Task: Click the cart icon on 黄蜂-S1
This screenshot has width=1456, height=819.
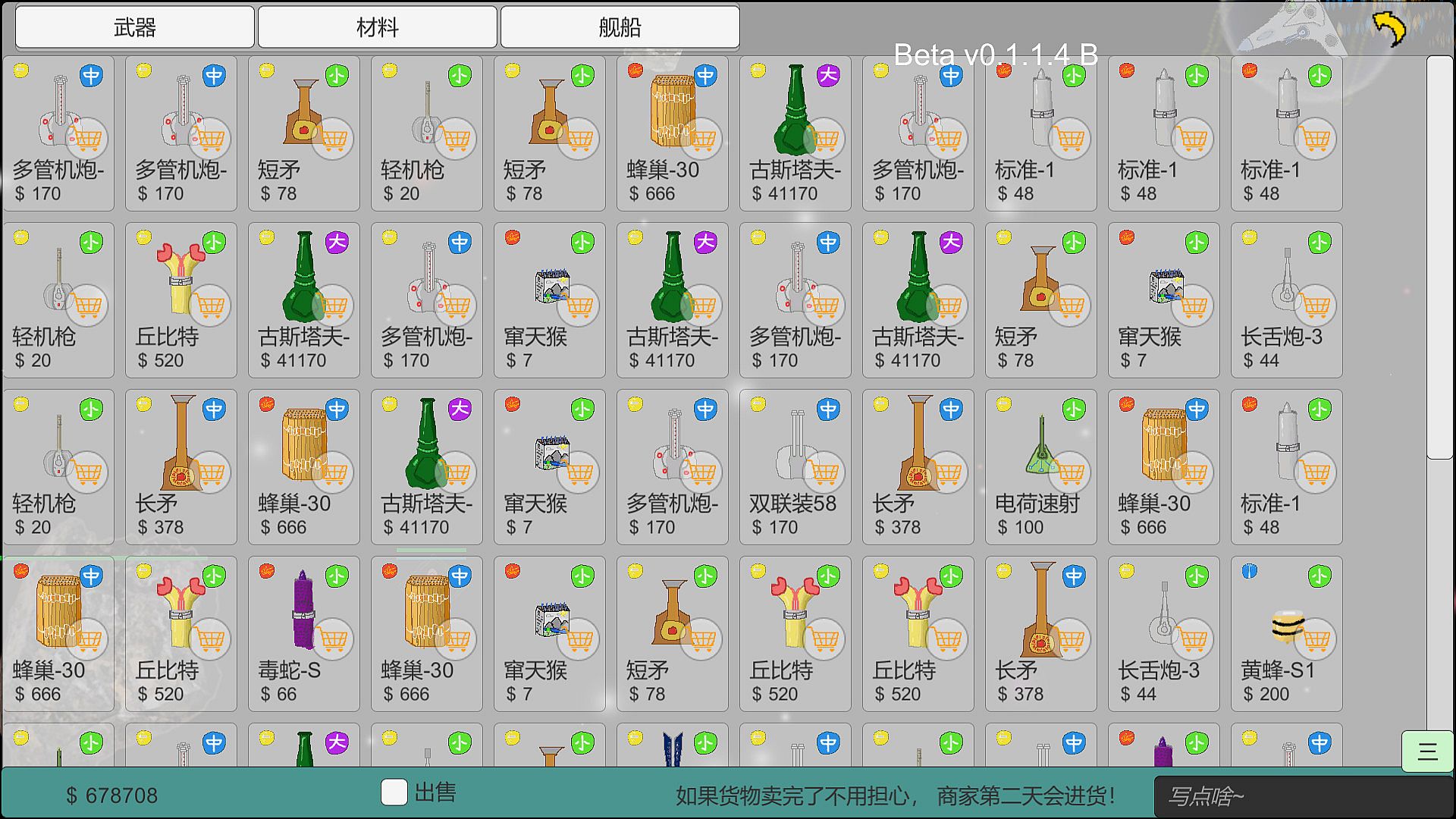Action: (x=1315, y=639)
